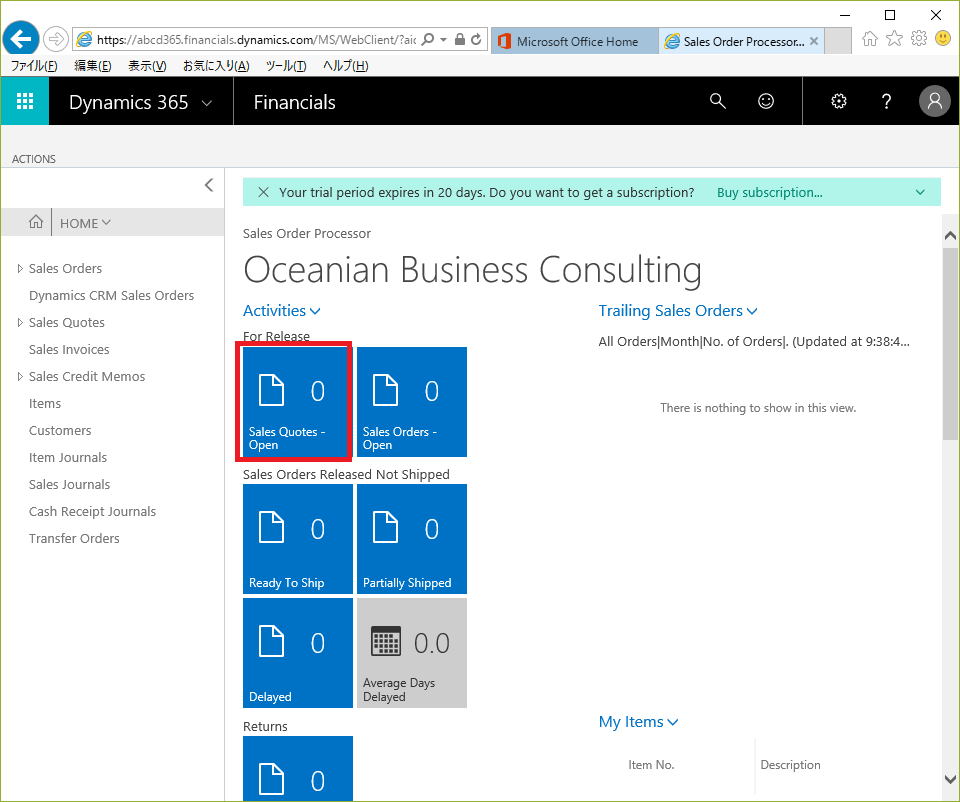
Task: Dismiss the trial period notification
Action: click(x=263, y=192)
